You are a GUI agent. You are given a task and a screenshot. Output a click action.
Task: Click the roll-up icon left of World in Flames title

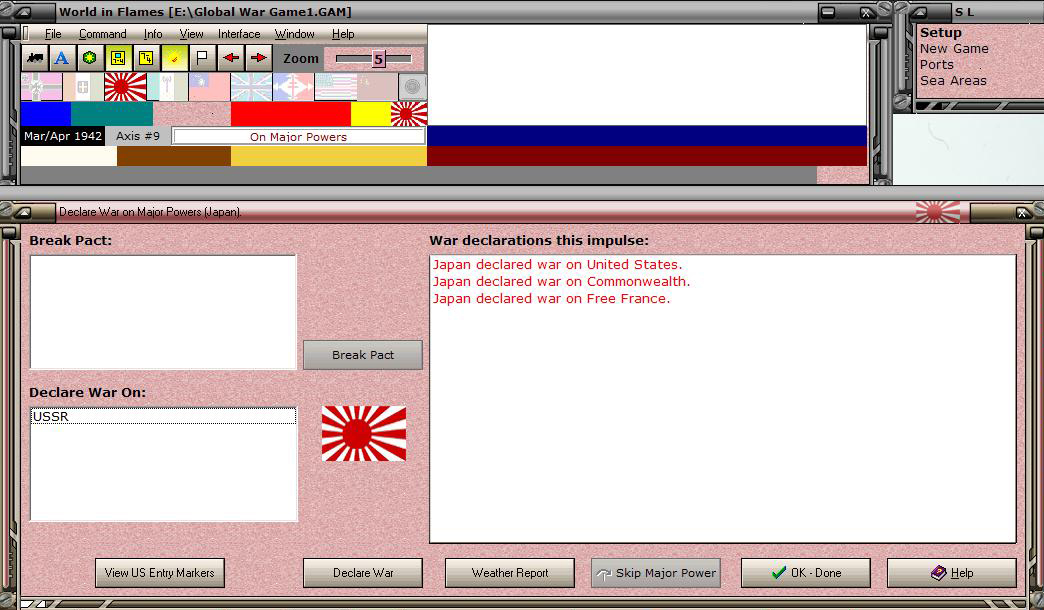pyautogui.click(x=24, y=12)
